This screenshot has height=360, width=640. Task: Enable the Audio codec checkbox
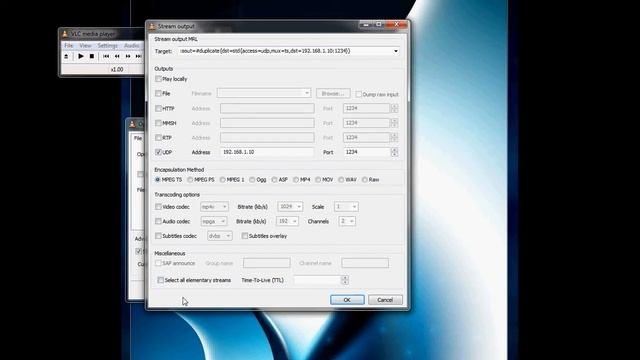158,221
